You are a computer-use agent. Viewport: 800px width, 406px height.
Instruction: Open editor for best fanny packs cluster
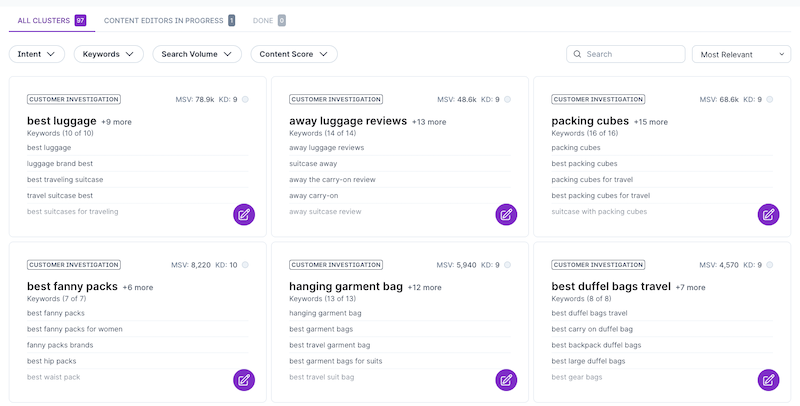tap(244, 380)
